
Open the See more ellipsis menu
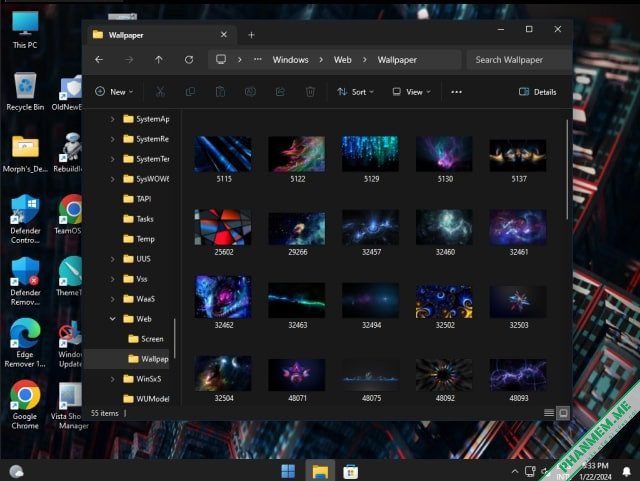(456, 92)
